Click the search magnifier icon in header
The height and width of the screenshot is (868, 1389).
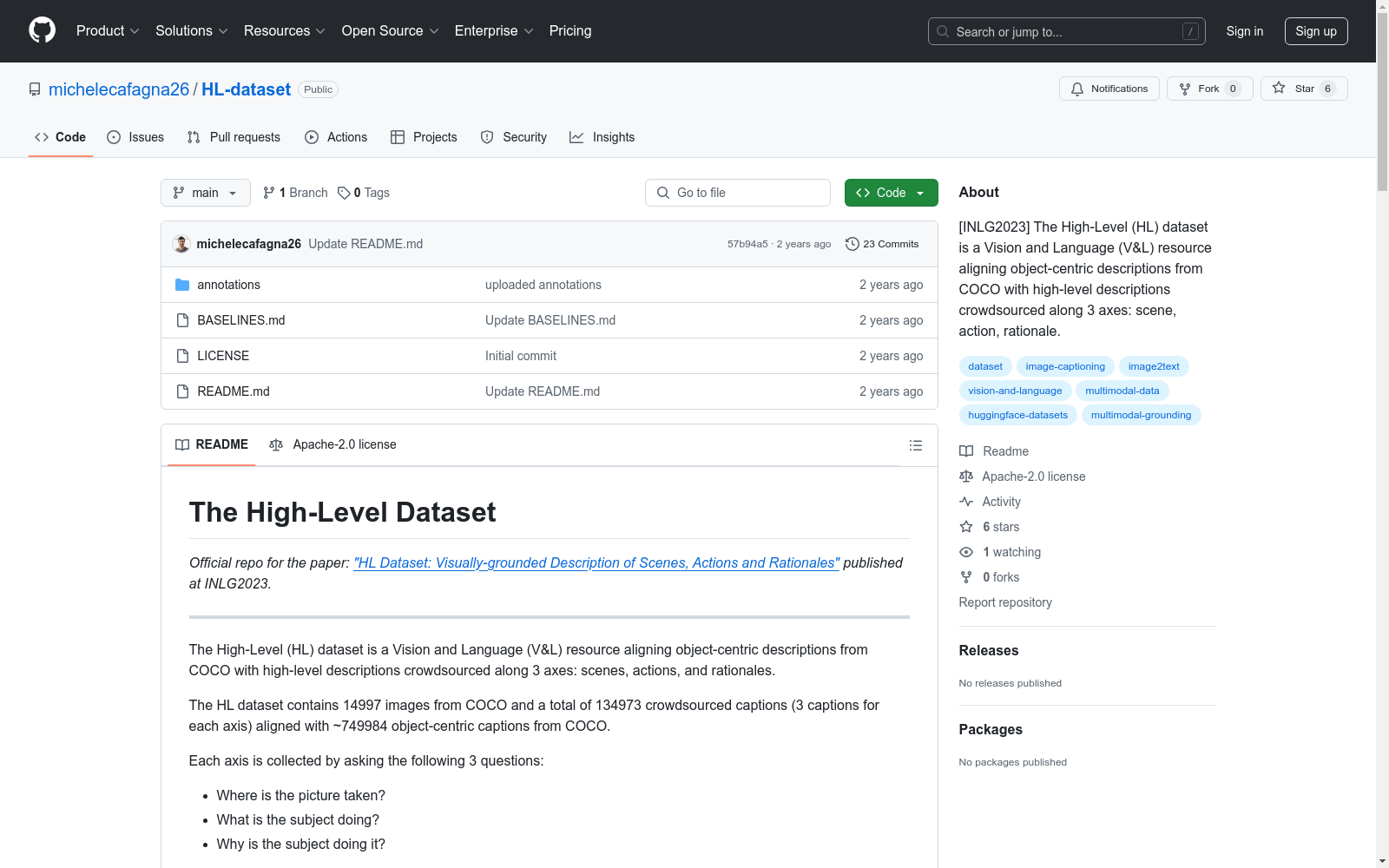tap(943, 31)
